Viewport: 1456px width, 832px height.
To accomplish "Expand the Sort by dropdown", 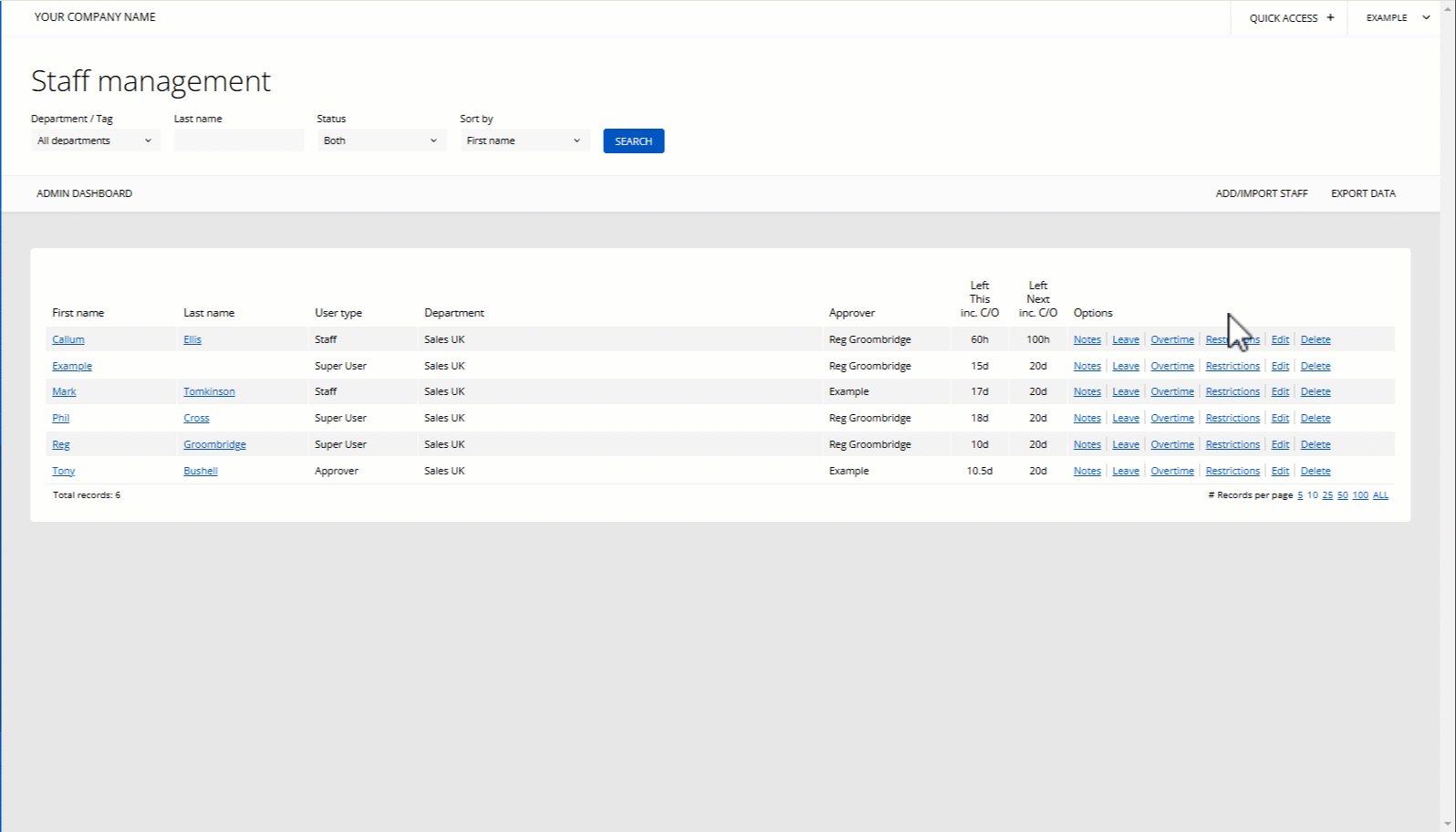I will tap(524, 140).
